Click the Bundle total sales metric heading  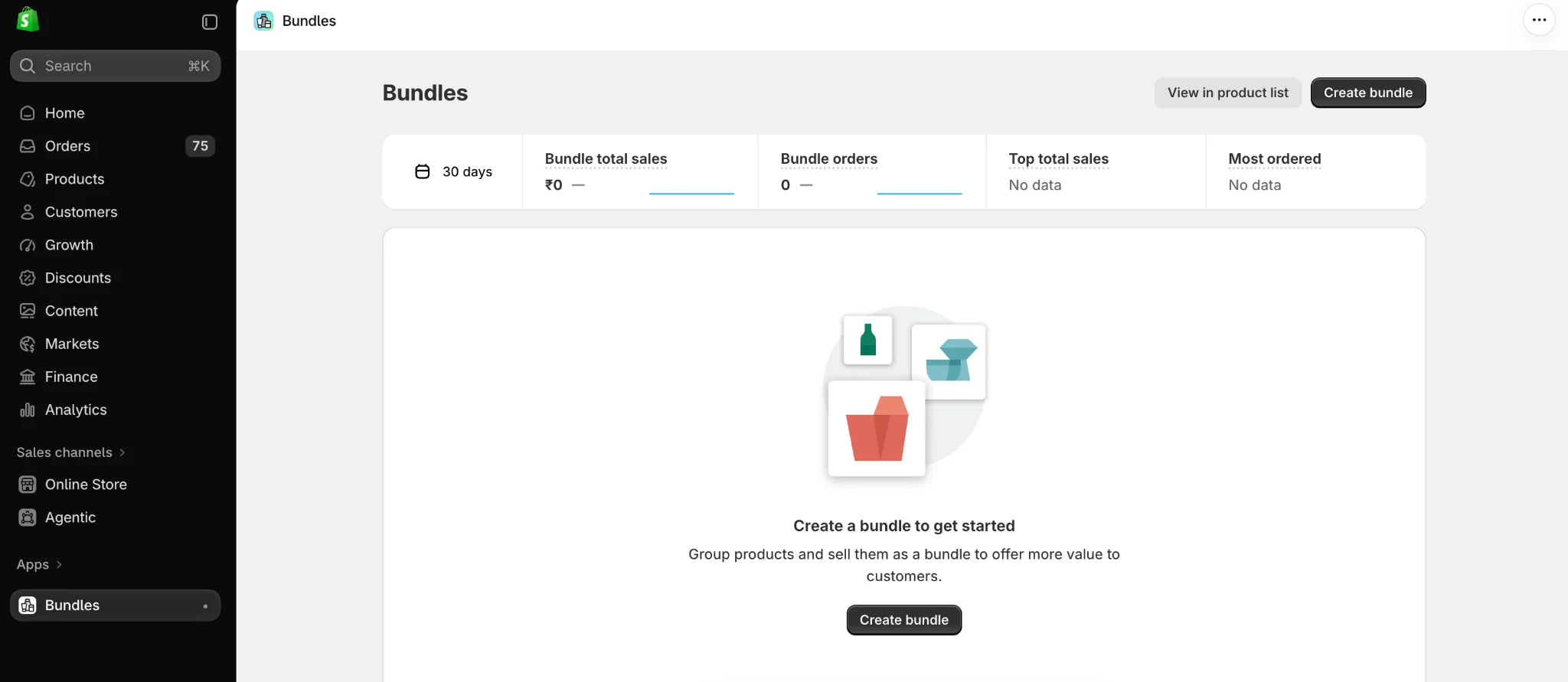pos(606,158)
